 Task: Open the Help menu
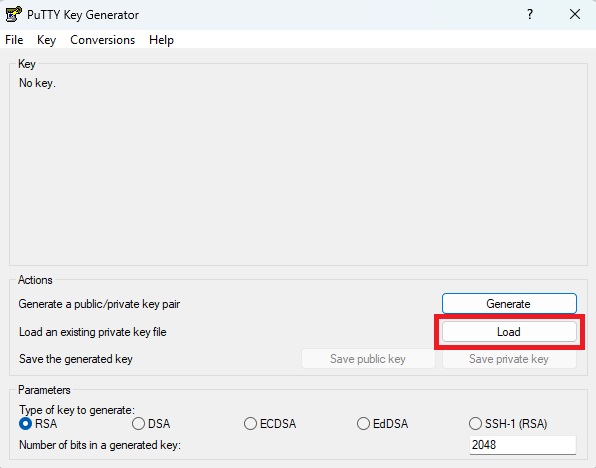161,40
